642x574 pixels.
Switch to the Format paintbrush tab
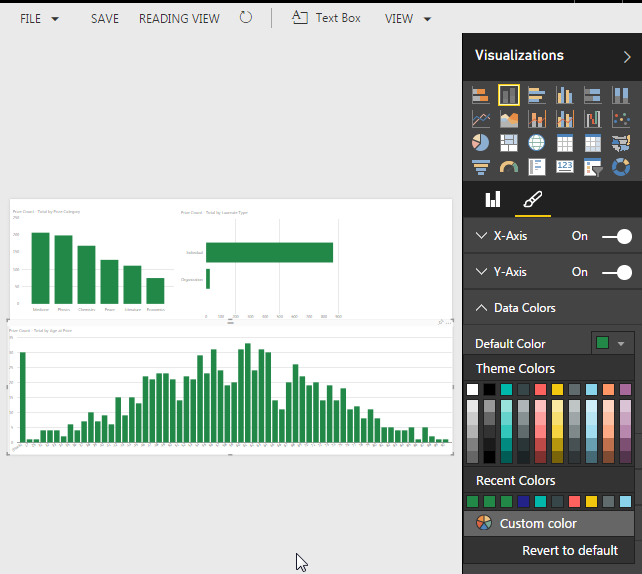[533, 199]
